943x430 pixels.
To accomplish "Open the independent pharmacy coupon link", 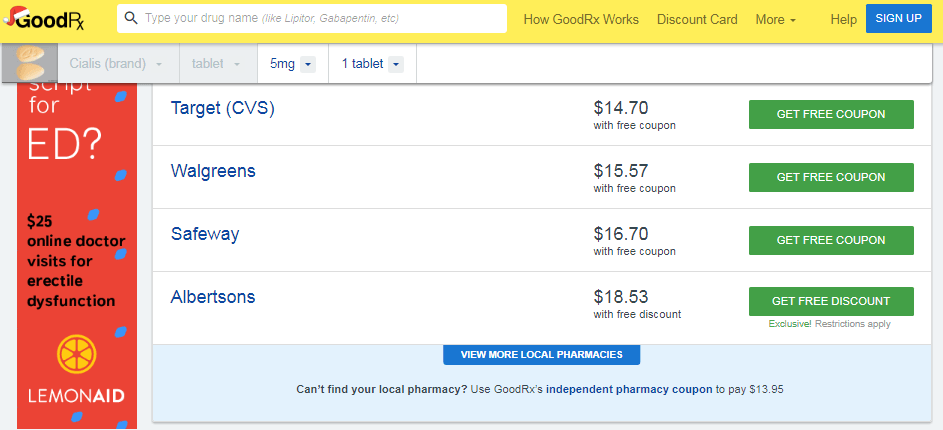I will point(629,389).
